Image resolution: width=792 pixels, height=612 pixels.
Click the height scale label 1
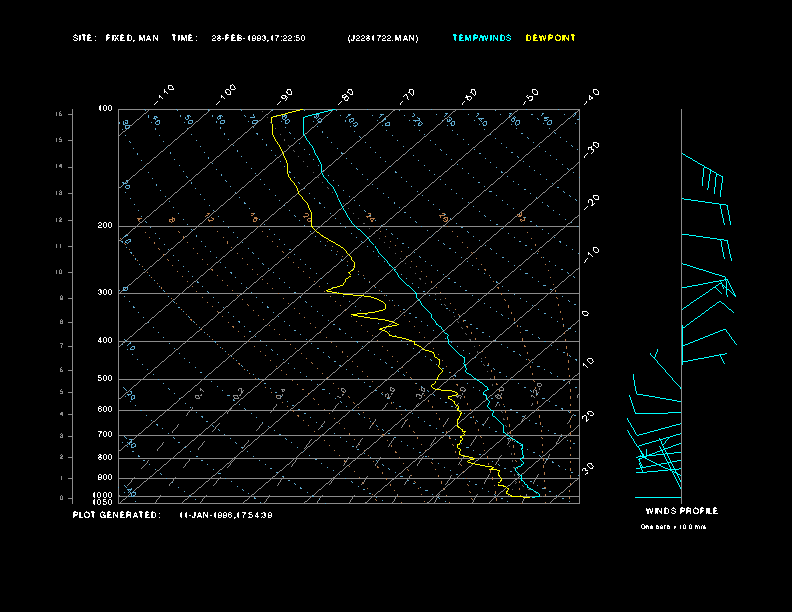coord(62,478)
